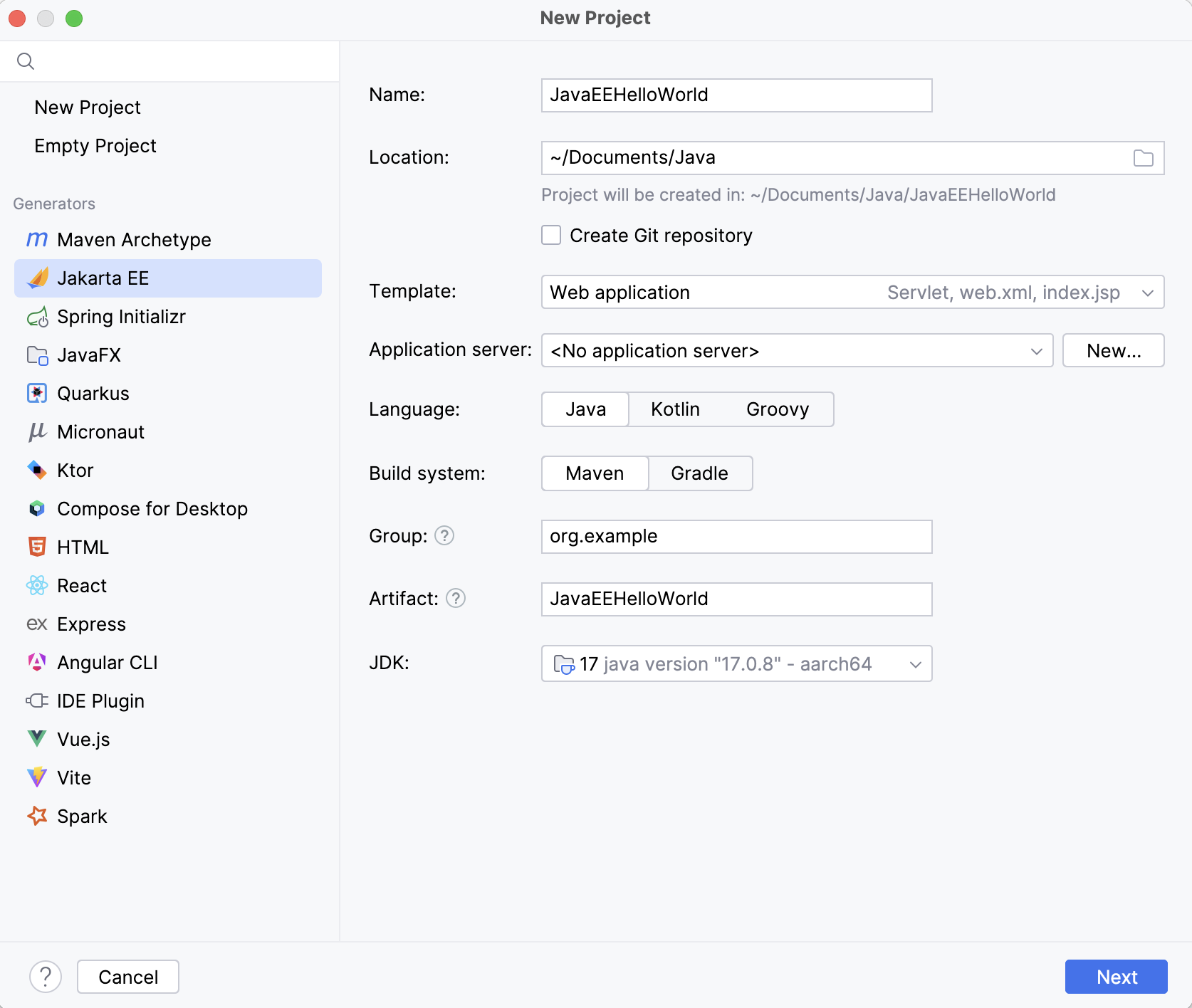Click the Cancel button
The width and height of the screenshot is (1192, 1008).
128,977
